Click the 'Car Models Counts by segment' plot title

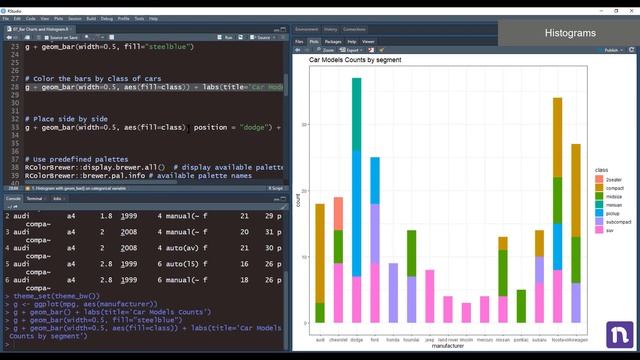click(x=355, y=60)
